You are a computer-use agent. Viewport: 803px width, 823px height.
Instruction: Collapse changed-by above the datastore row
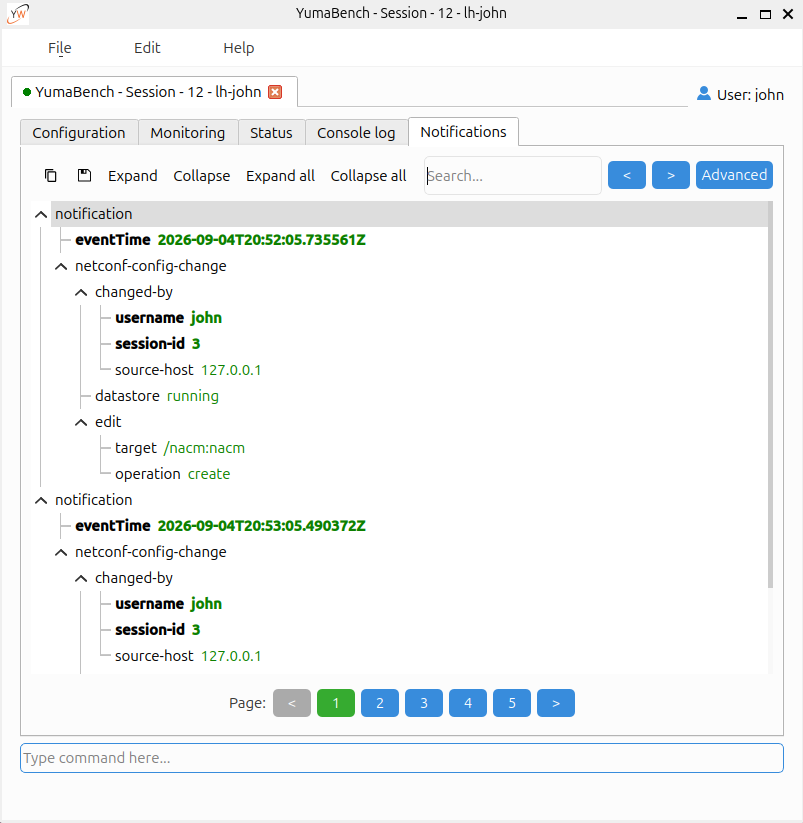[x=81, y=292]
